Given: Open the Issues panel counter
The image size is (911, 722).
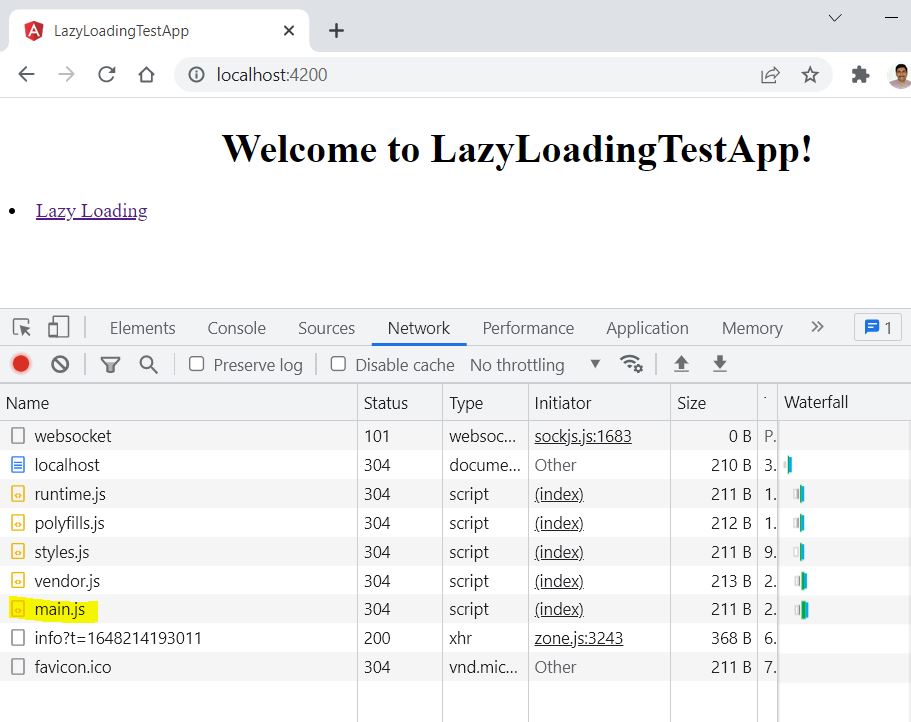Looking at the screenshot, I should coord(876,327).
